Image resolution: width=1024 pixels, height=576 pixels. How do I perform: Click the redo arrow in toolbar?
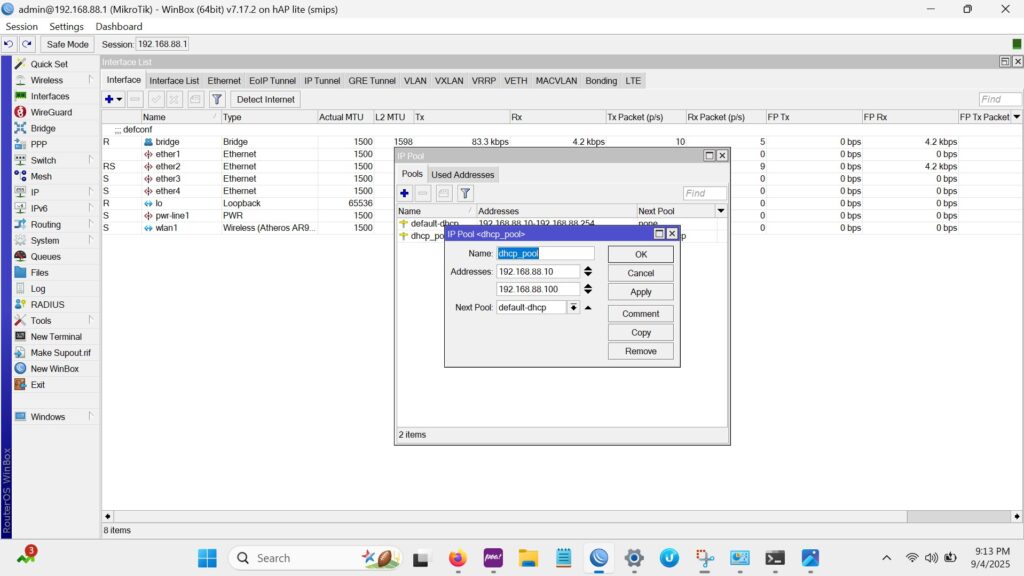click(27, 44)
